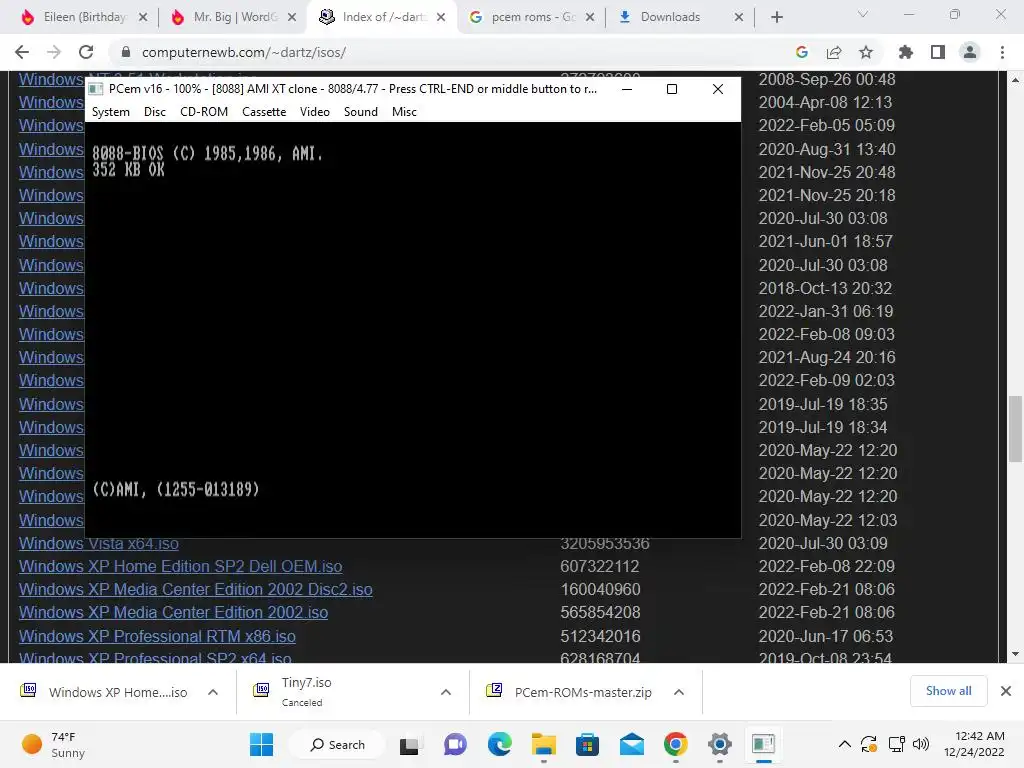Click the page vertical scrollbar thumb
Screen dimensions: 1024x768
point(1015,429)
